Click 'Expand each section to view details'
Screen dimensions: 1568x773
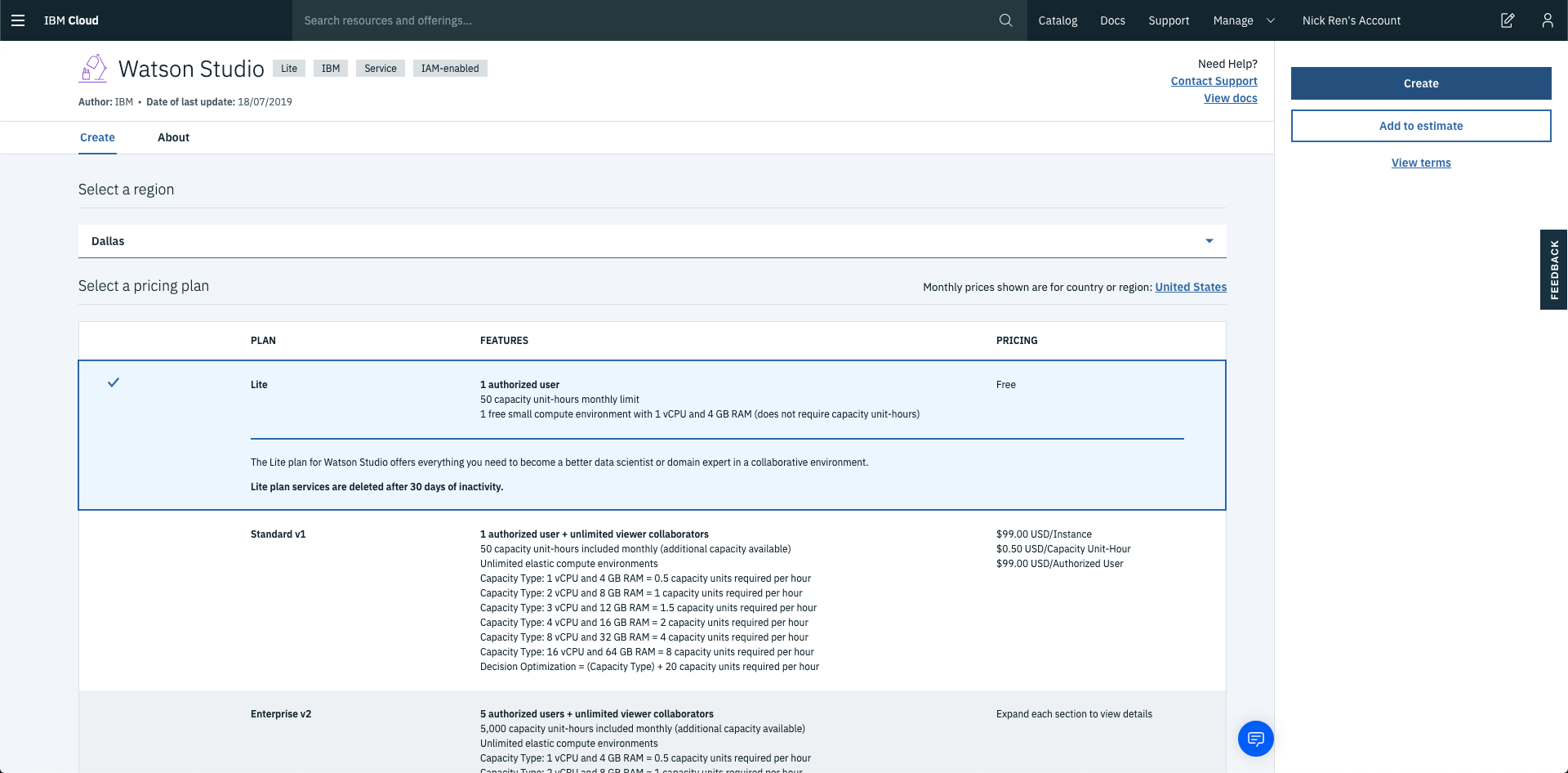(x=1074, y=714)
